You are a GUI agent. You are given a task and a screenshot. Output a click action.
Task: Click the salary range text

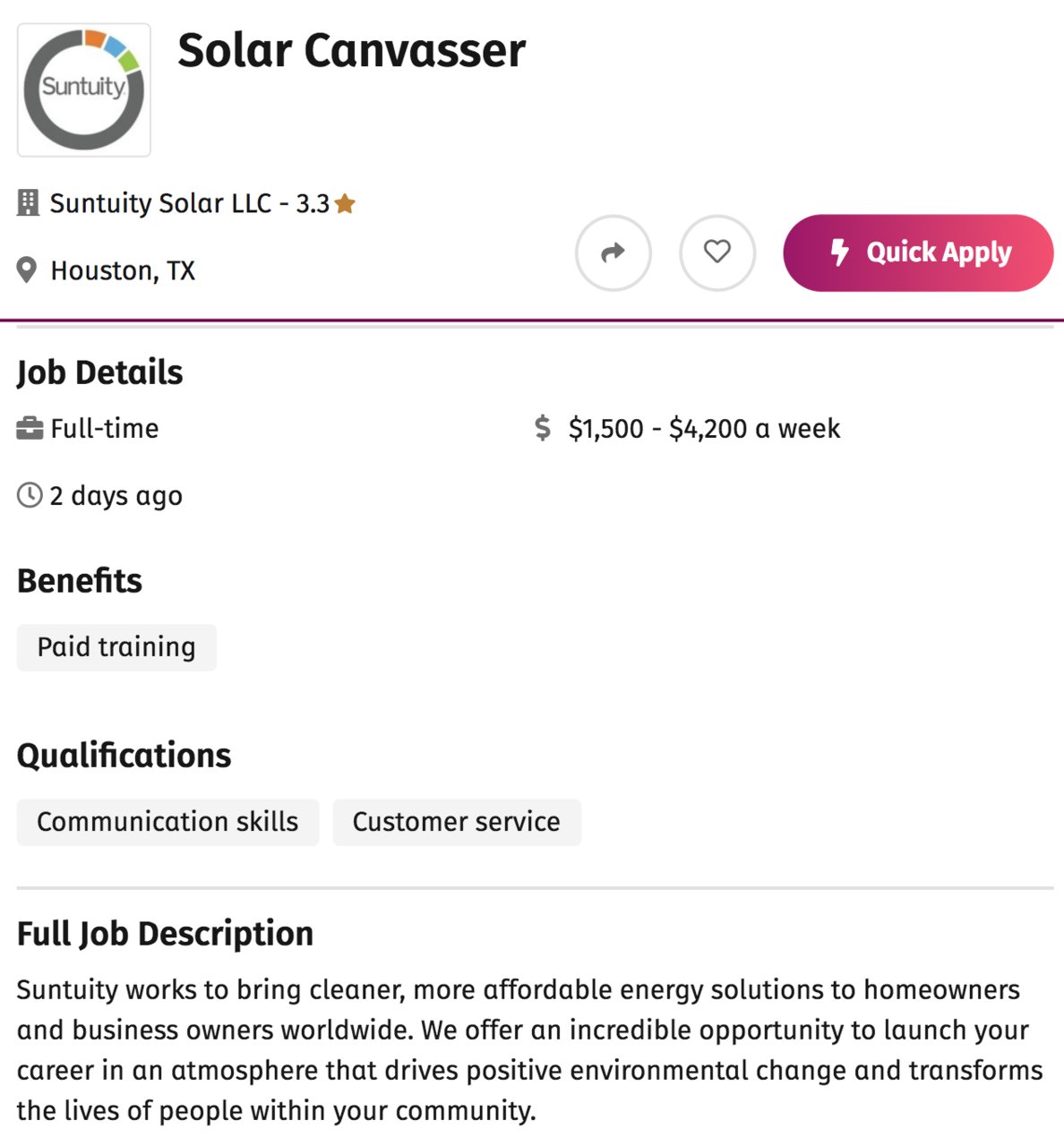coord(704,429)
